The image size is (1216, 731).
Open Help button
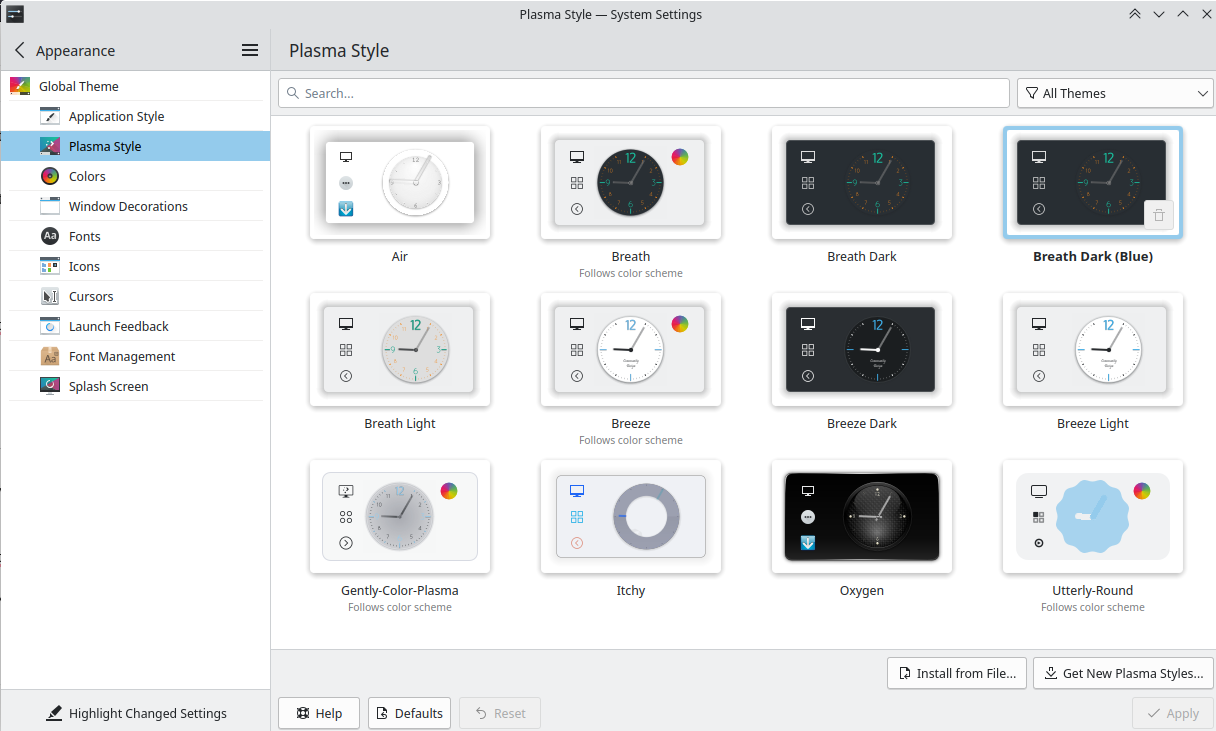[319, 713]
